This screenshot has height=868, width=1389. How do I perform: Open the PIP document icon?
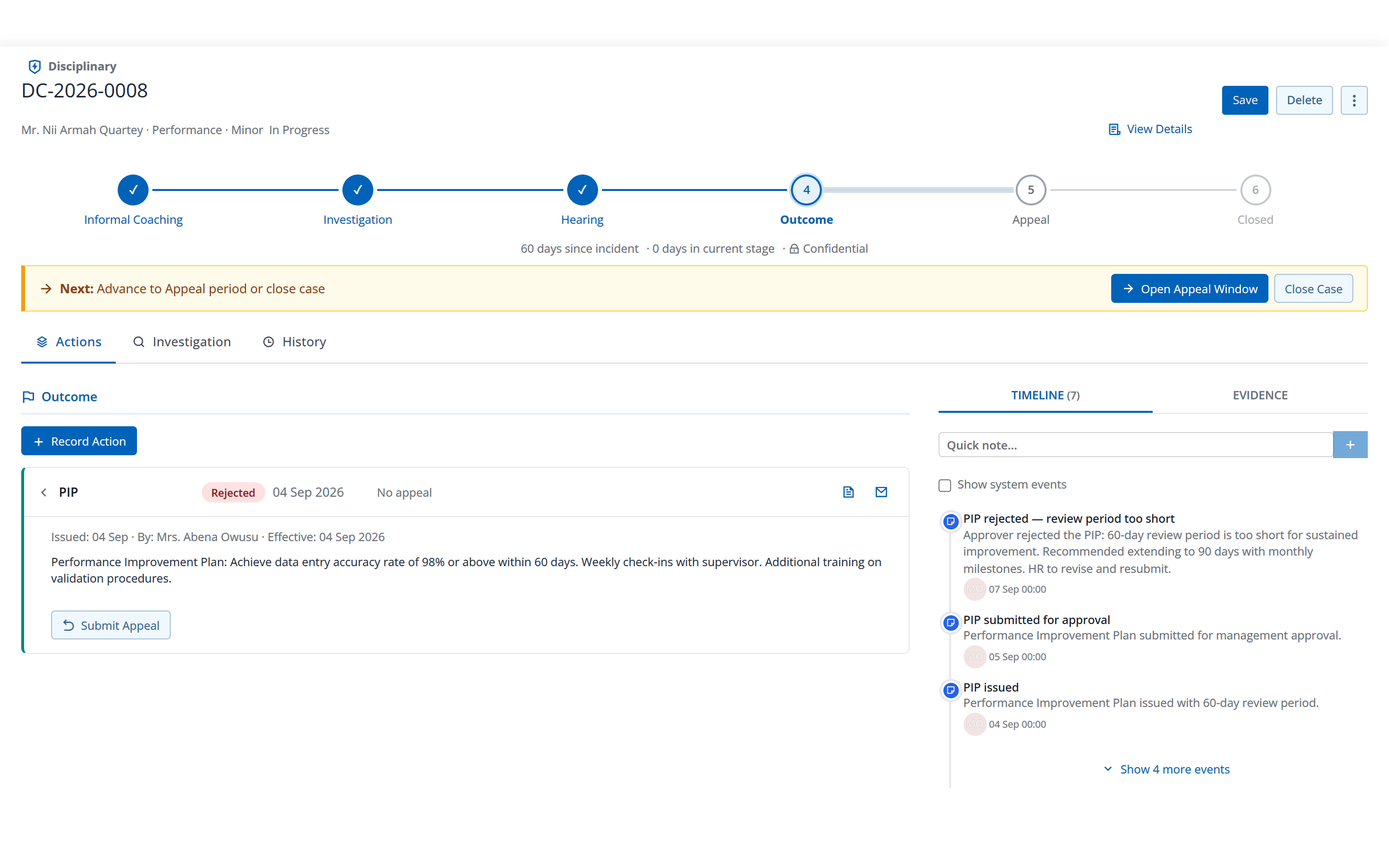[848, 492]
